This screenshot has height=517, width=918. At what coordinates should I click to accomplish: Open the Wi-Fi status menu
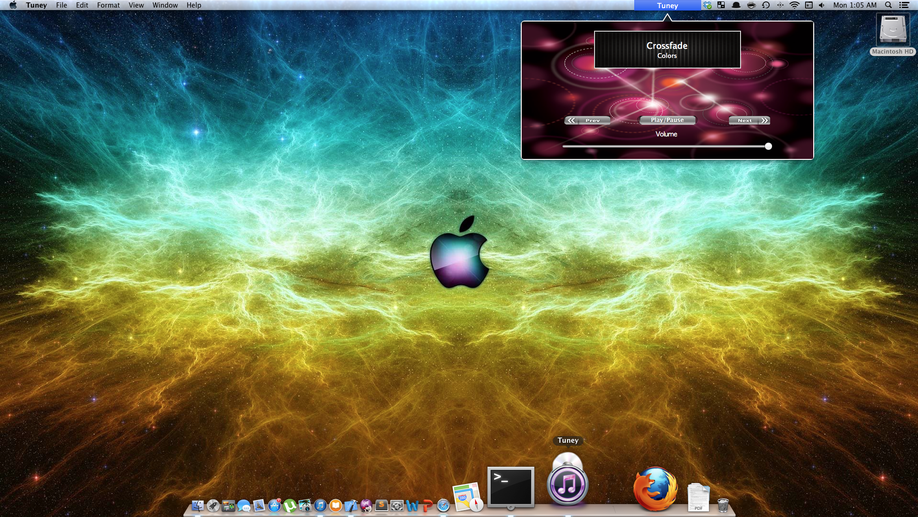pyautogui.click(x=794, y=5)
